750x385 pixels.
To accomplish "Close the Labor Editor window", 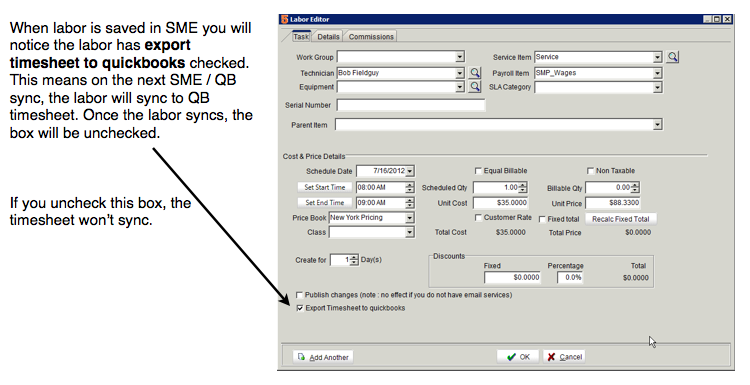I will coord(727,19).
